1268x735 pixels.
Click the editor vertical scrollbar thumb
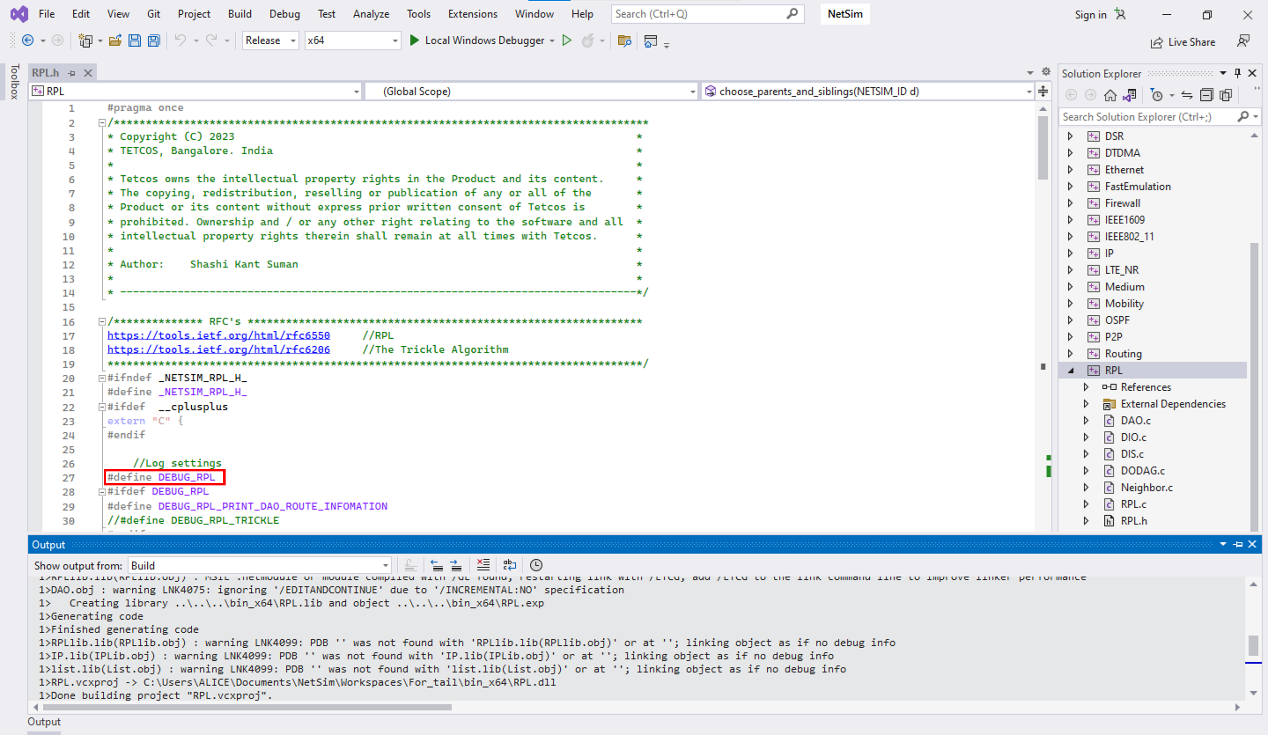(x=1043, y=150)
